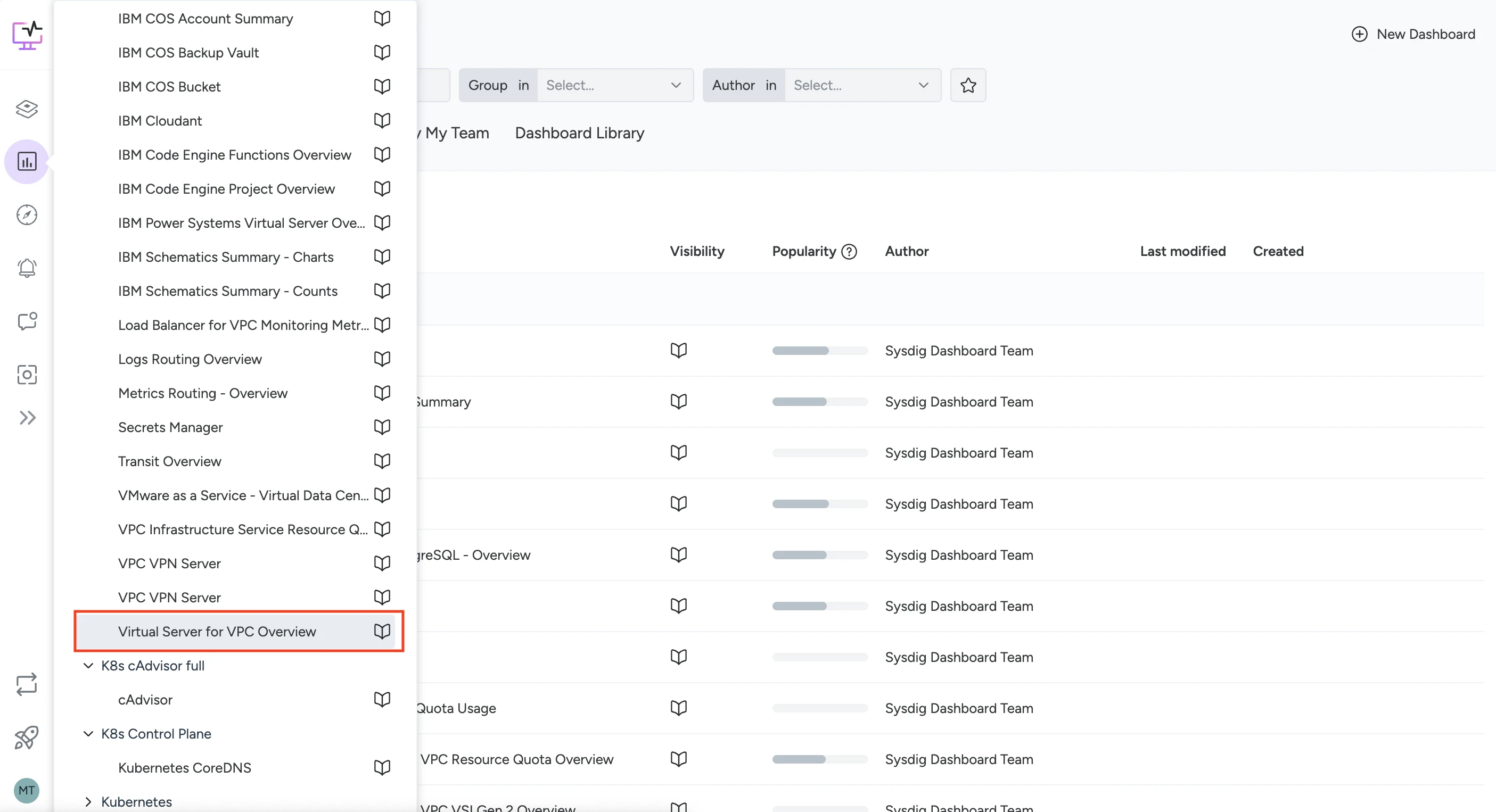This screenshot has height=812, width=1496.
Task: Click popularity bar in greSQL - Overview row
Action: pyautogui.click(x=820, y=555)
